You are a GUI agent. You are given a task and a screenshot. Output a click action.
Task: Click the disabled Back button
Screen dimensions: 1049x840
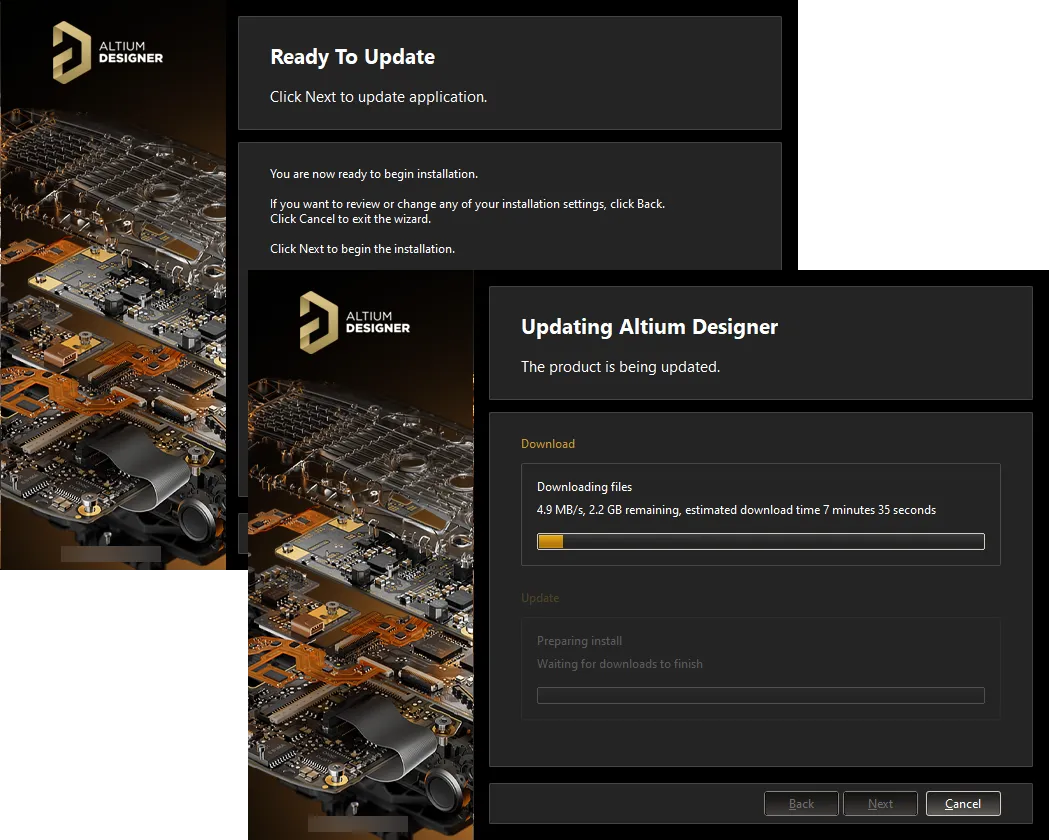[801, 803]
